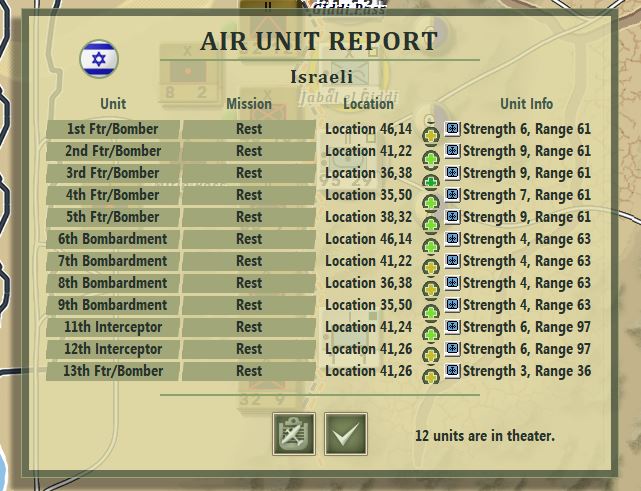Click the plus icon on the 6th Bombardment row
The height and width of the screenshot is (491, 641).
430,246
